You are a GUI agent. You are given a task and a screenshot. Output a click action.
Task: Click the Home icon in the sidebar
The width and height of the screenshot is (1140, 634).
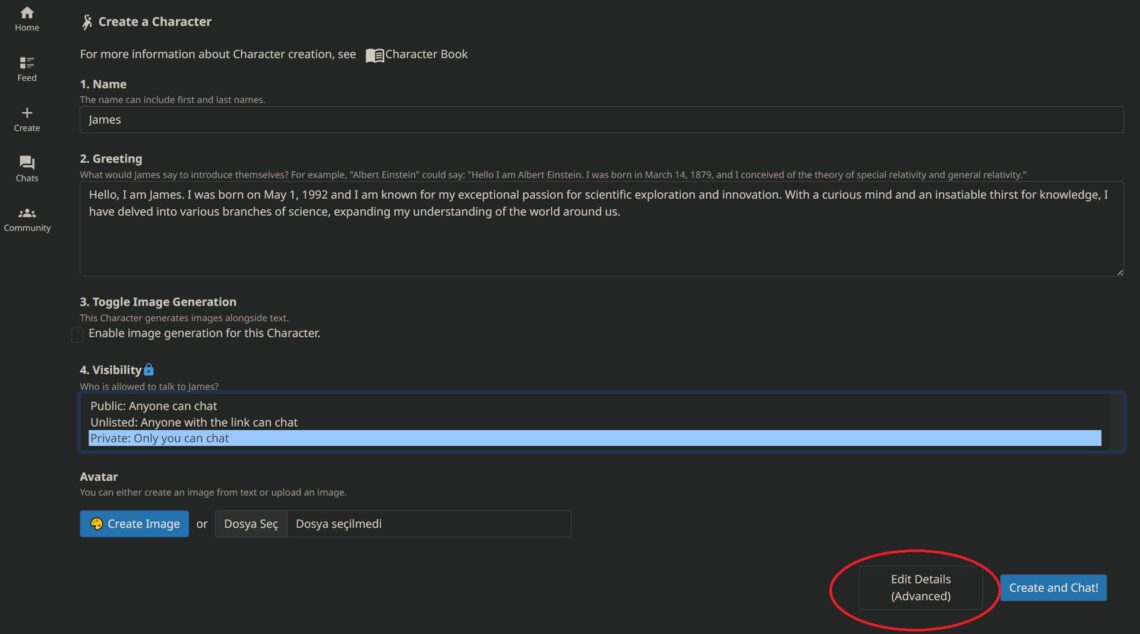[26, 15]
